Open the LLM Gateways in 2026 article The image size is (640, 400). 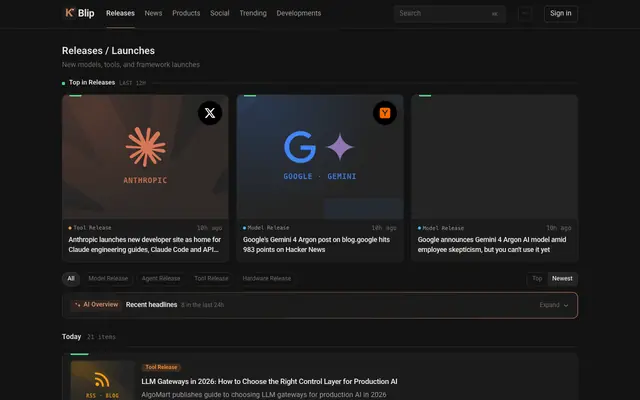269,382
